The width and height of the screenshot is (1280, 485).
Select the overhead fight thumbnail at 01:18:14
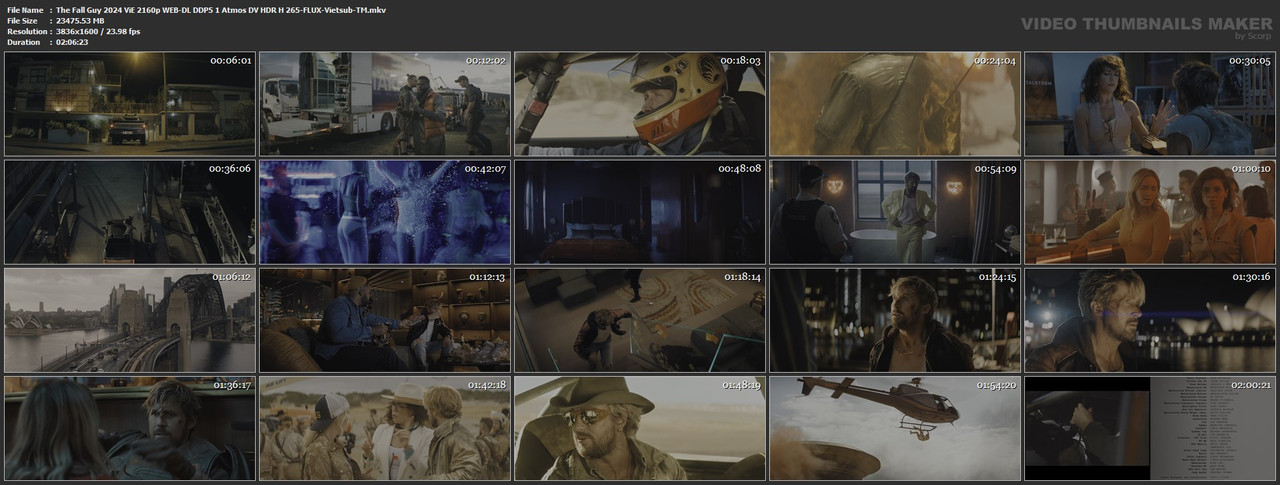point(639,320)
